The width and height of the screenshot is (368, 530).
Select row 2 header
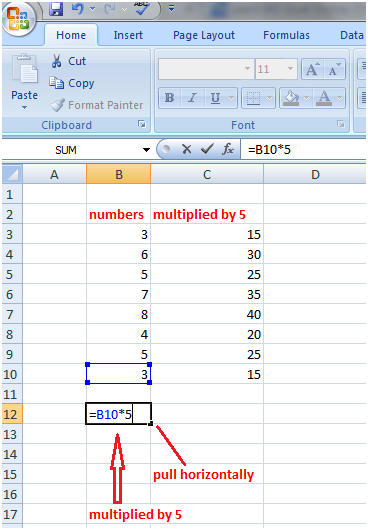point(13,214)
